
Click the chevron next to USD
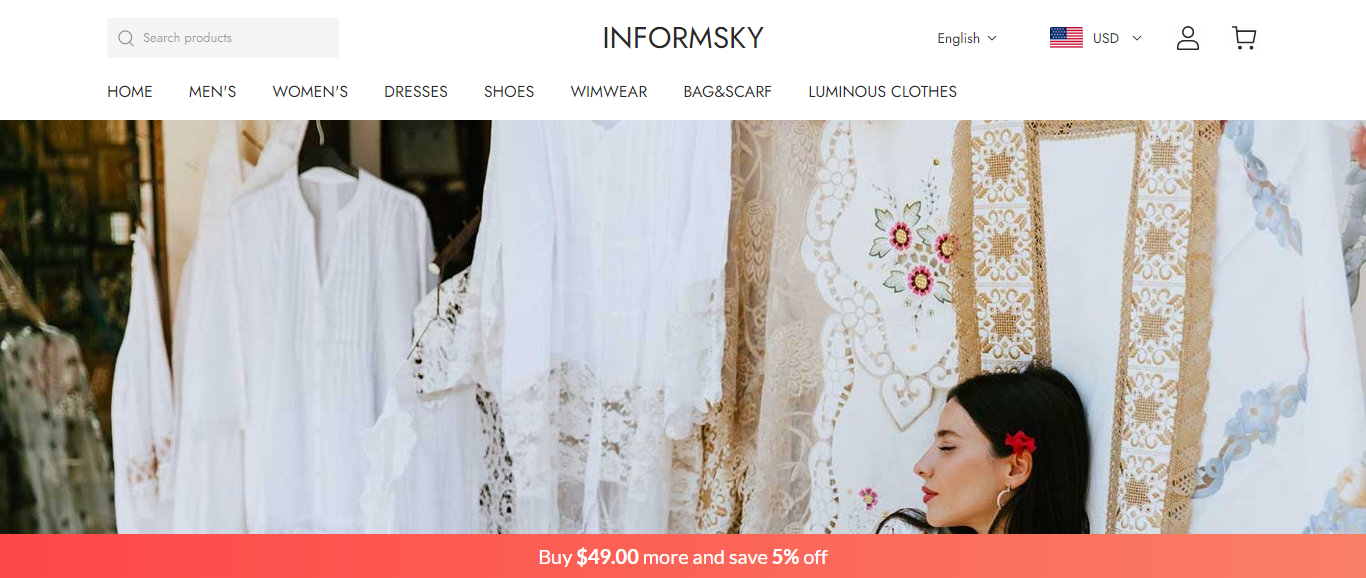tap(1136, 38)
